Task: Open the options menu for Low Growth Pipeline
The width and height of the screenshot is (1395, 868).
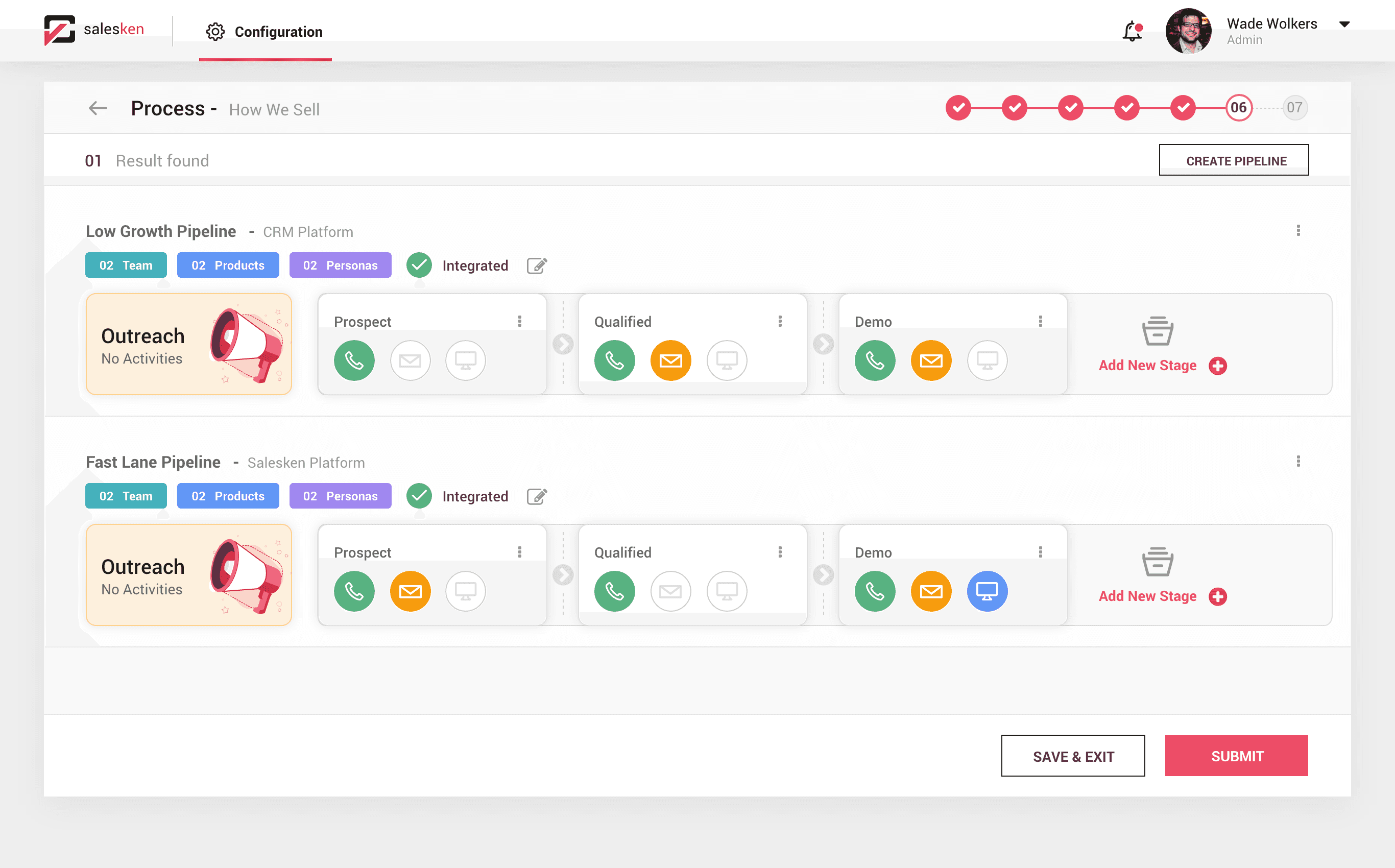Action: 1298,231
